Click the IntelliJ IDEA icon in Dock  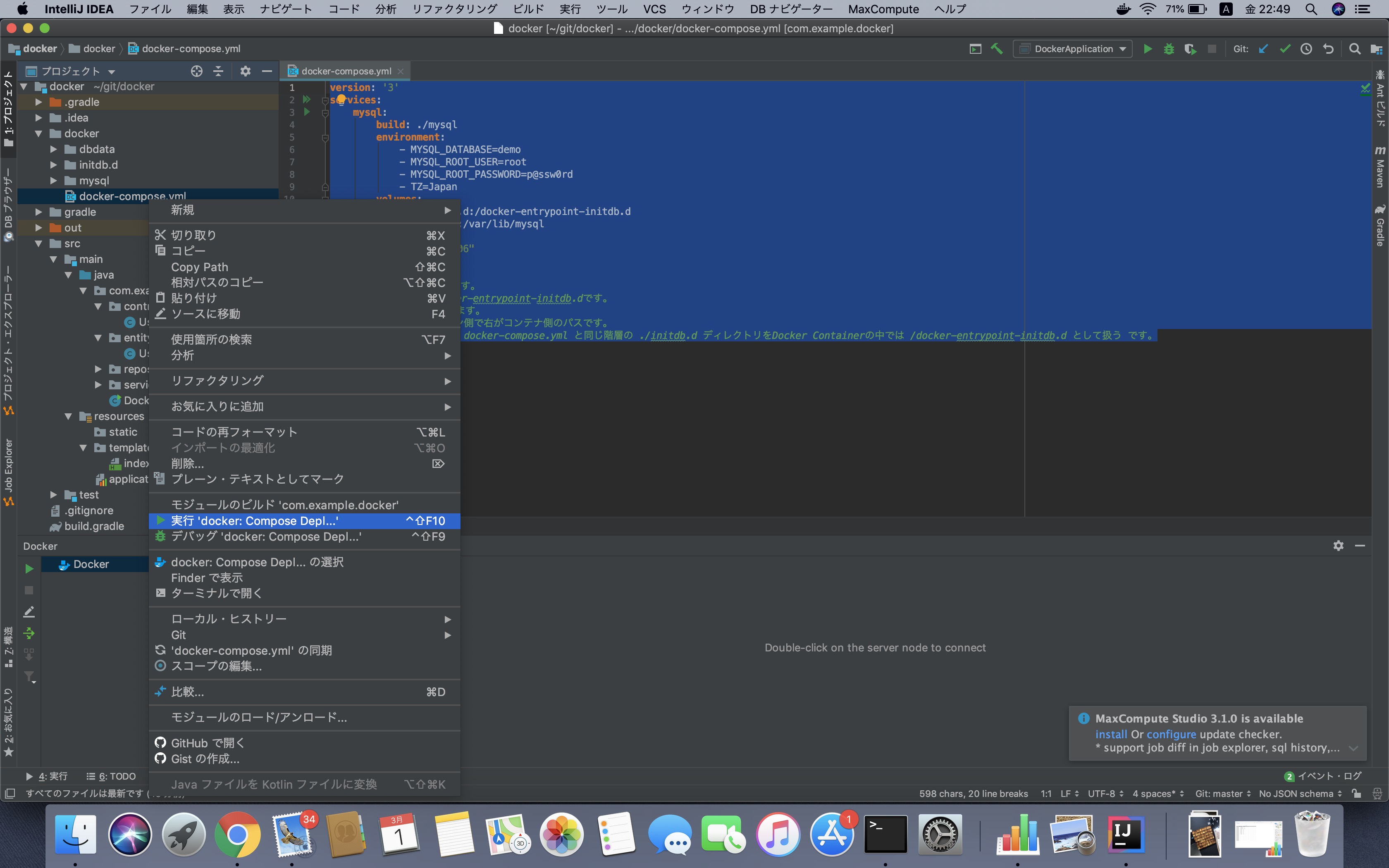coord(1125,834)
